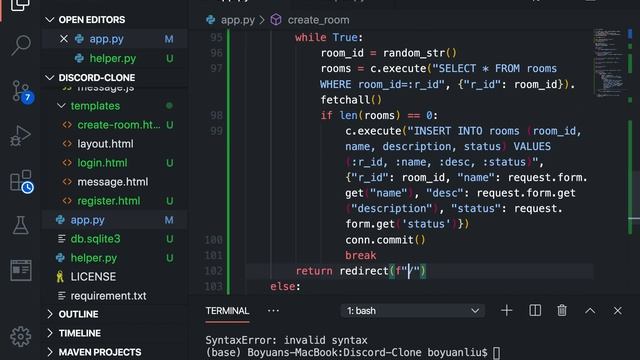Click the create_room symbol icon in breadcrumb
640x360 pixels.
[x=276, y=20]
